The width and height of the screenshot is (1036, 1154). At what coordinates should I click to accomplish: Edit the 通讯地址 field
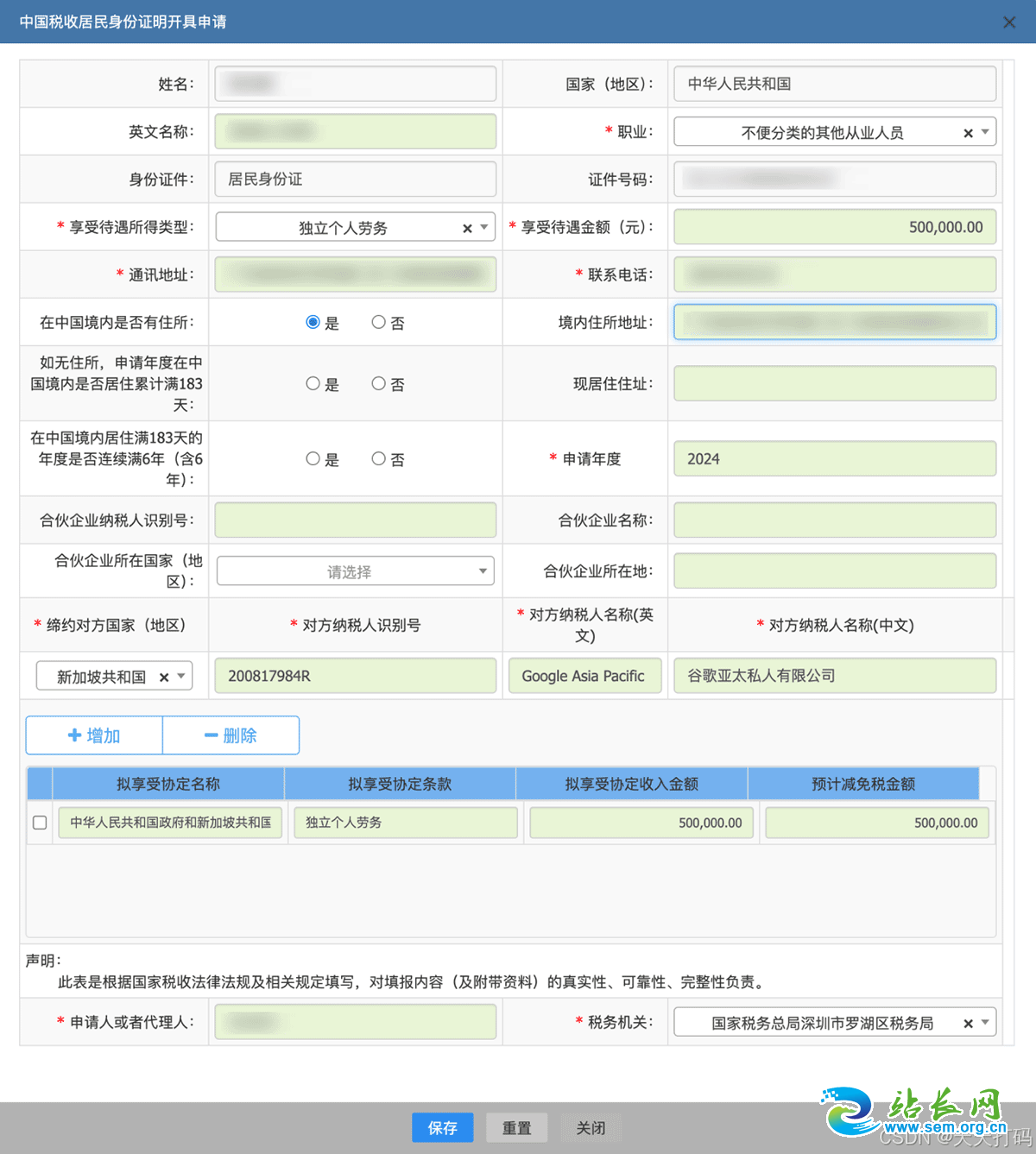356,274
